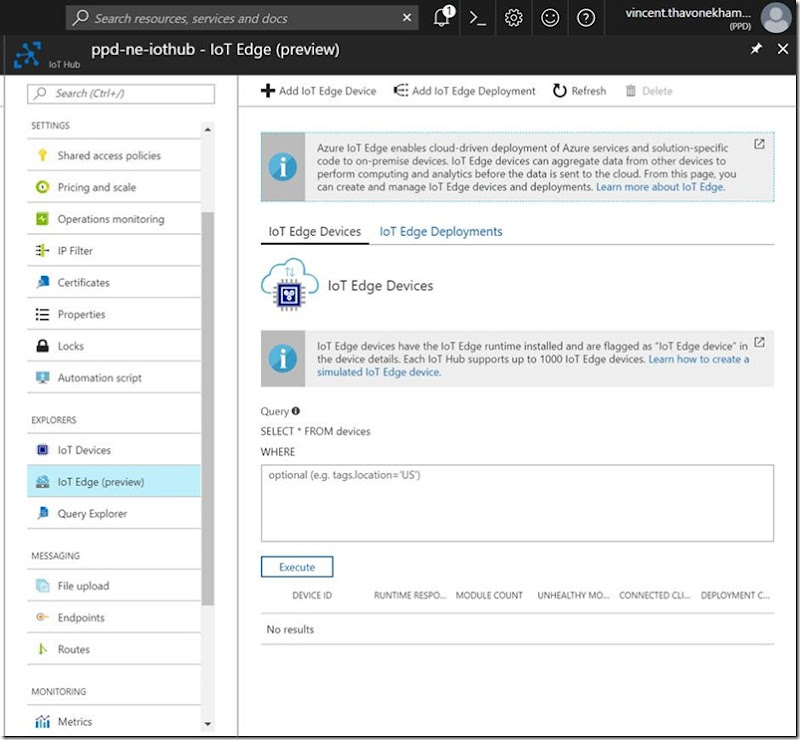
Task: Add IoT Edge Device
Action: click(x=318, y=91)
